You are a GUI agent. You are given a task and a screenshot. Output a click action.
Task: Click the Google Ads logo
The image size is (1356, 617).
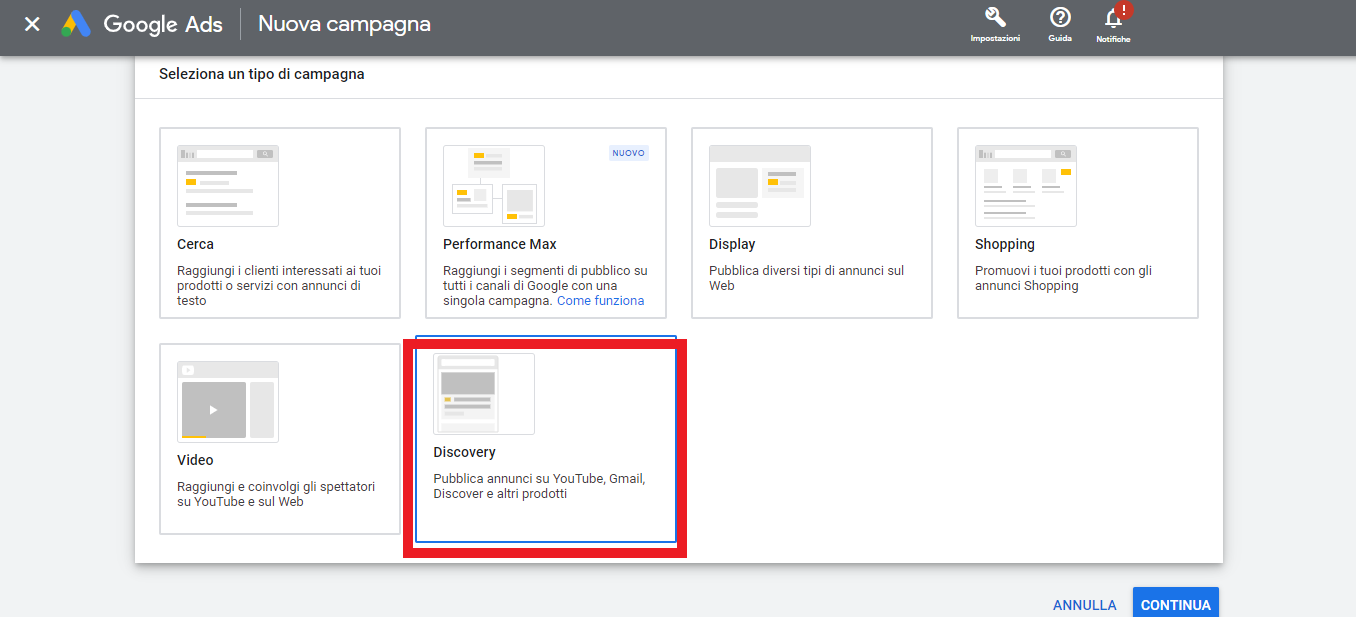click(x=76, y=24)
